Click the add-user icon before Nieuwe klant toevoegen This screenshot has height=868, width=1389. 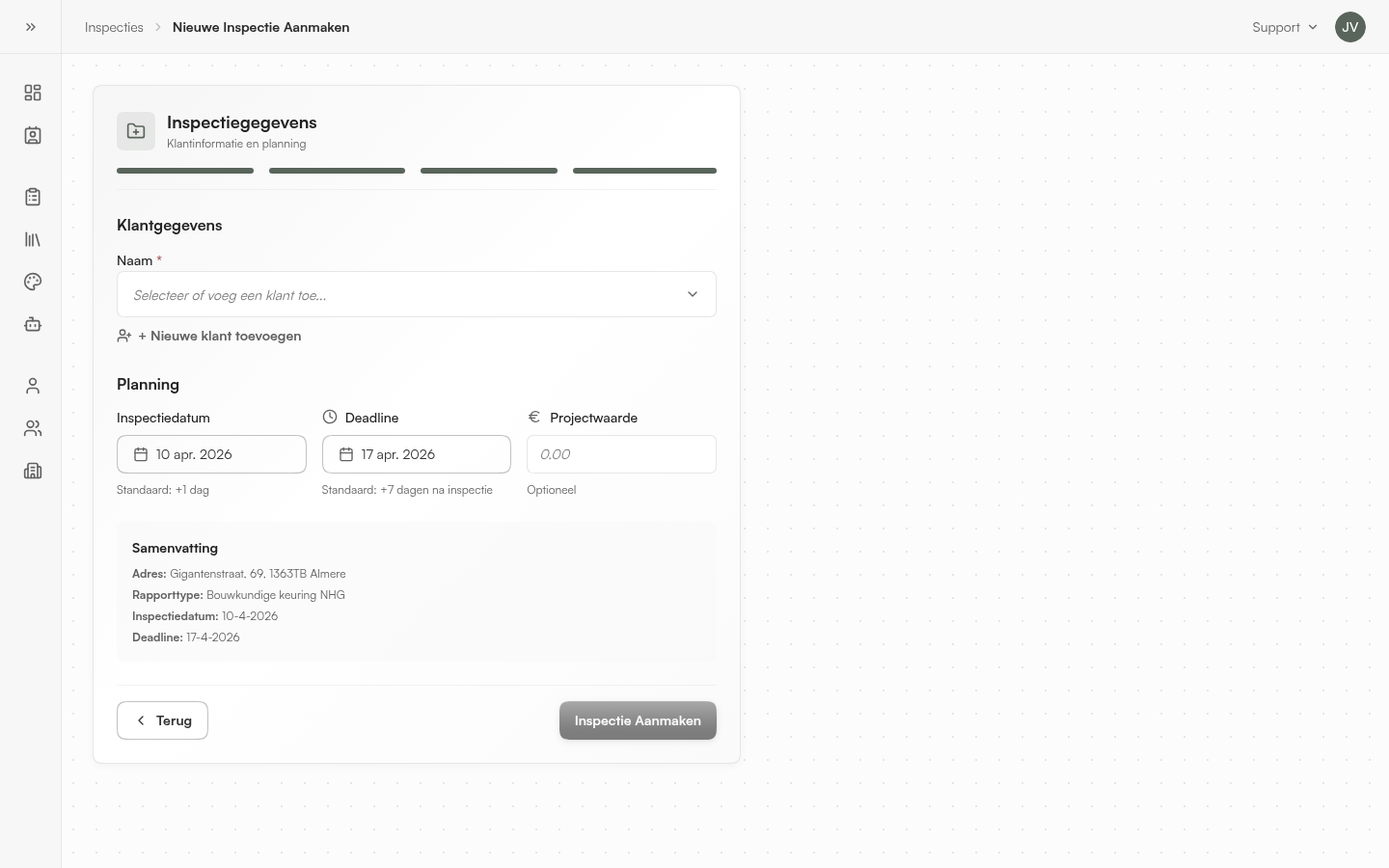tap(124, 336)
